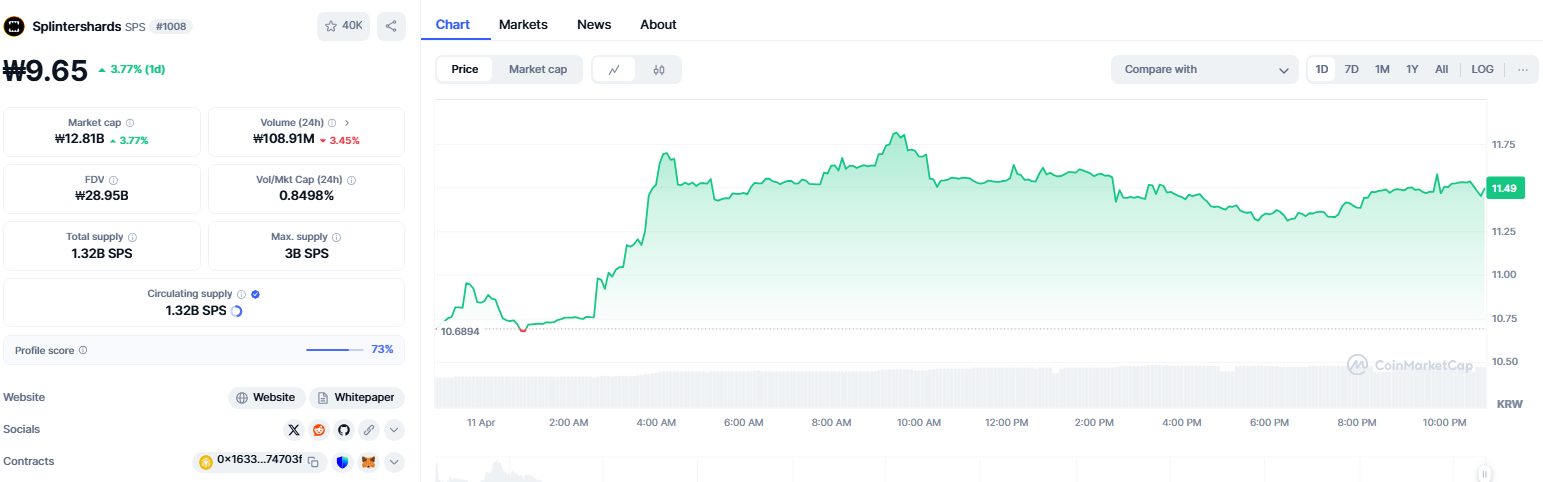
Task: Switch chart to line view
Action: pos(614,70)
